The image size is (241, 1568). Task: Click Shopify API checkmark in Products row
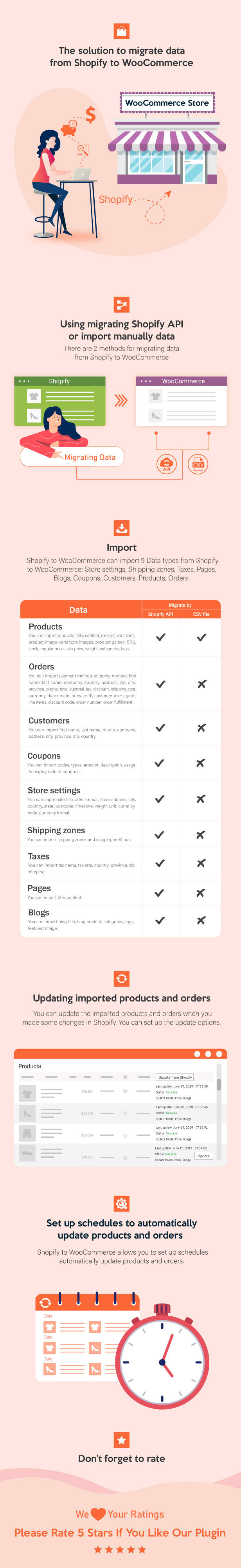click(161, 637)
